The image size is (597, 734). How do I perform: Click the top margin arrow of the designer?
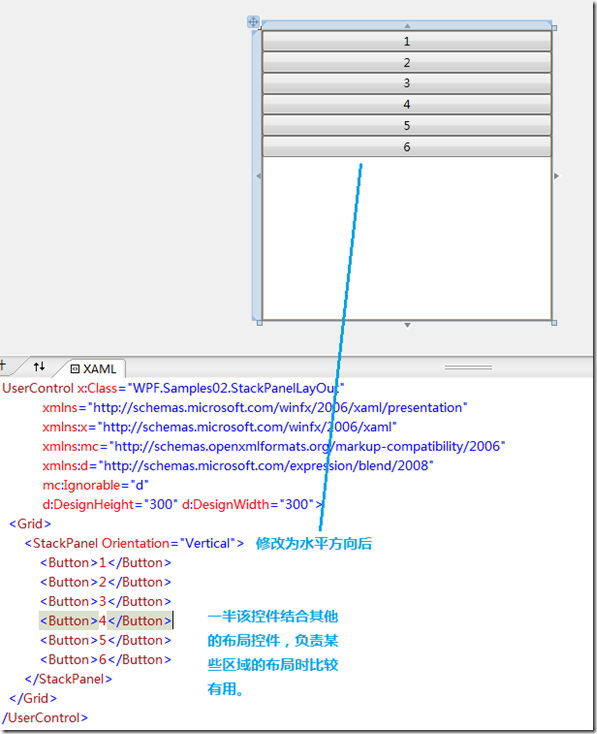[x=407, y=26]
